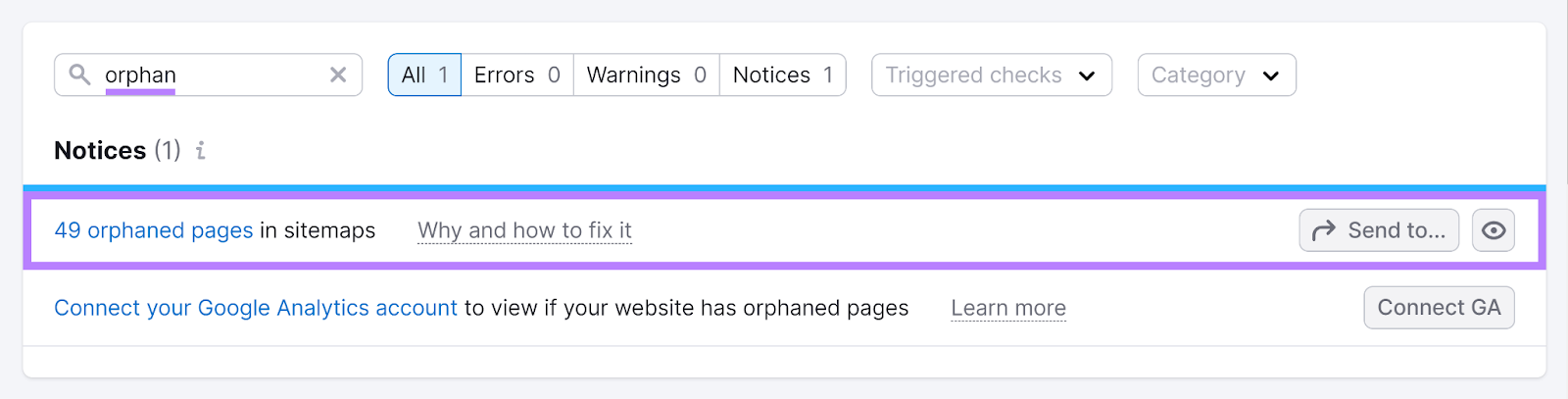Clear the orphan search text
This screenshot has width=1568, height=399.
tap(338, 75)
